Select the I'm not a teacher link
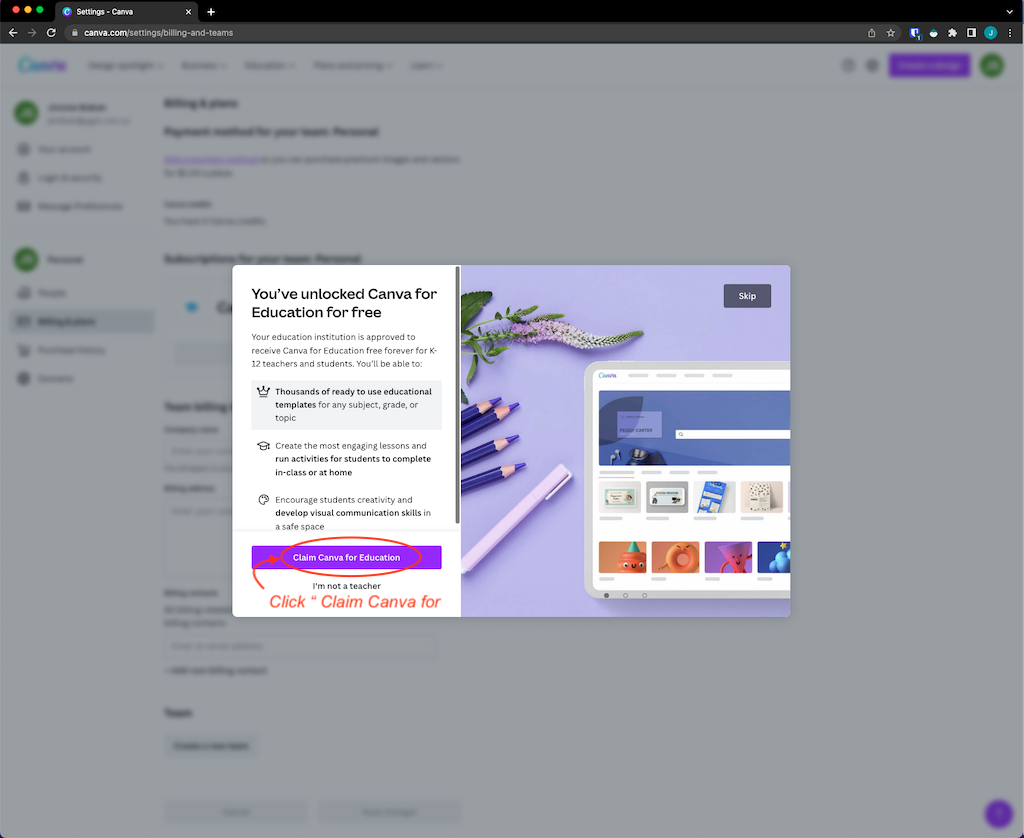This screenshot has width=1024, height=838. [346, 586]
